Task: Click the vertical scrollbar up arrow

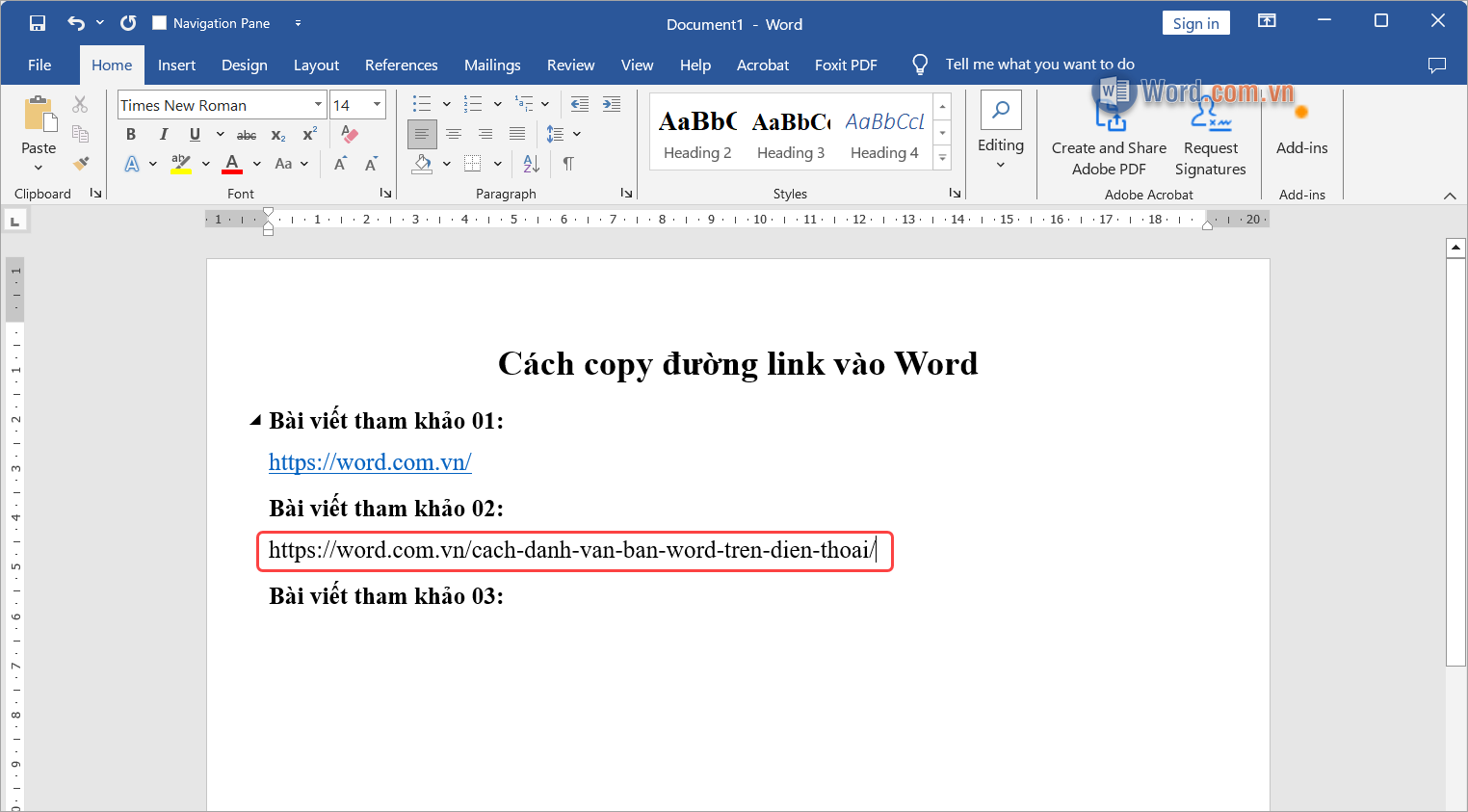Action: (1455, 248)
